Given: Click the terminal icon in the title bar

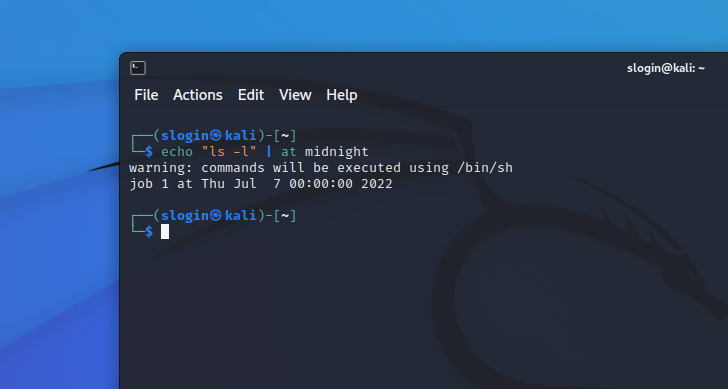Looking at the screenshot, I should point(138,68).
